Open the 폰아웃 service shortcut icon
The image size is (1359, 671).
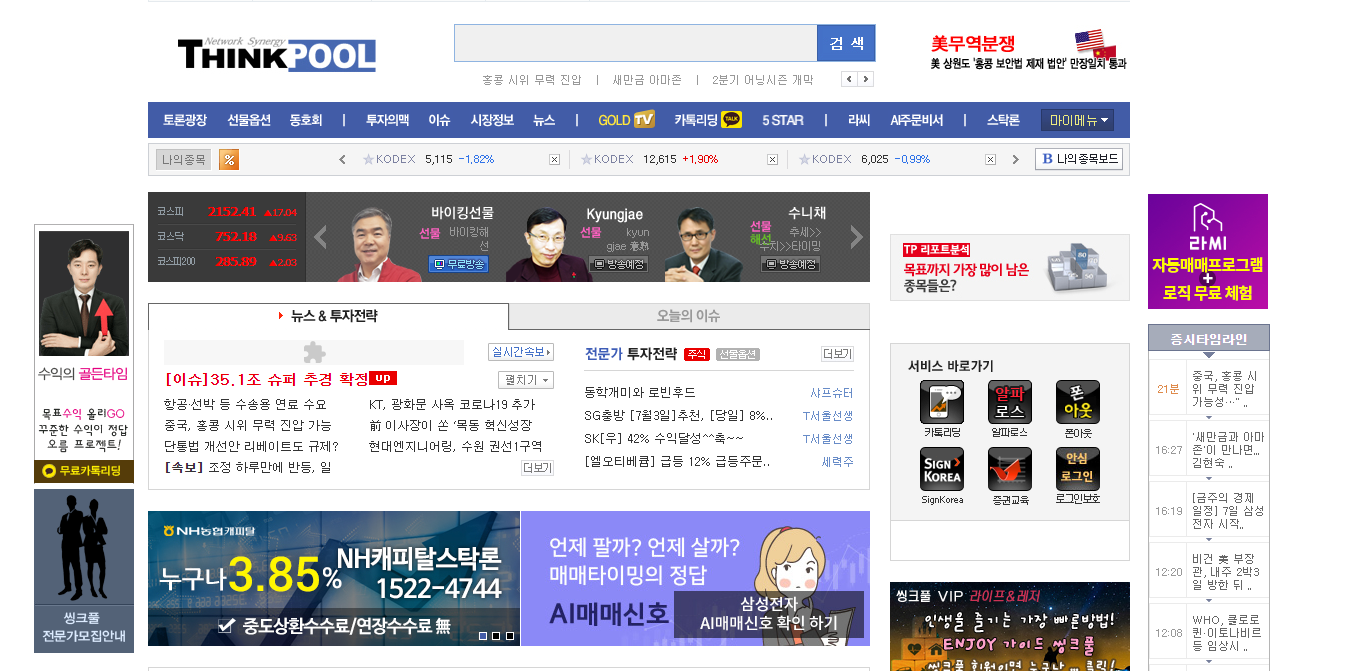tap(1077, 402)
